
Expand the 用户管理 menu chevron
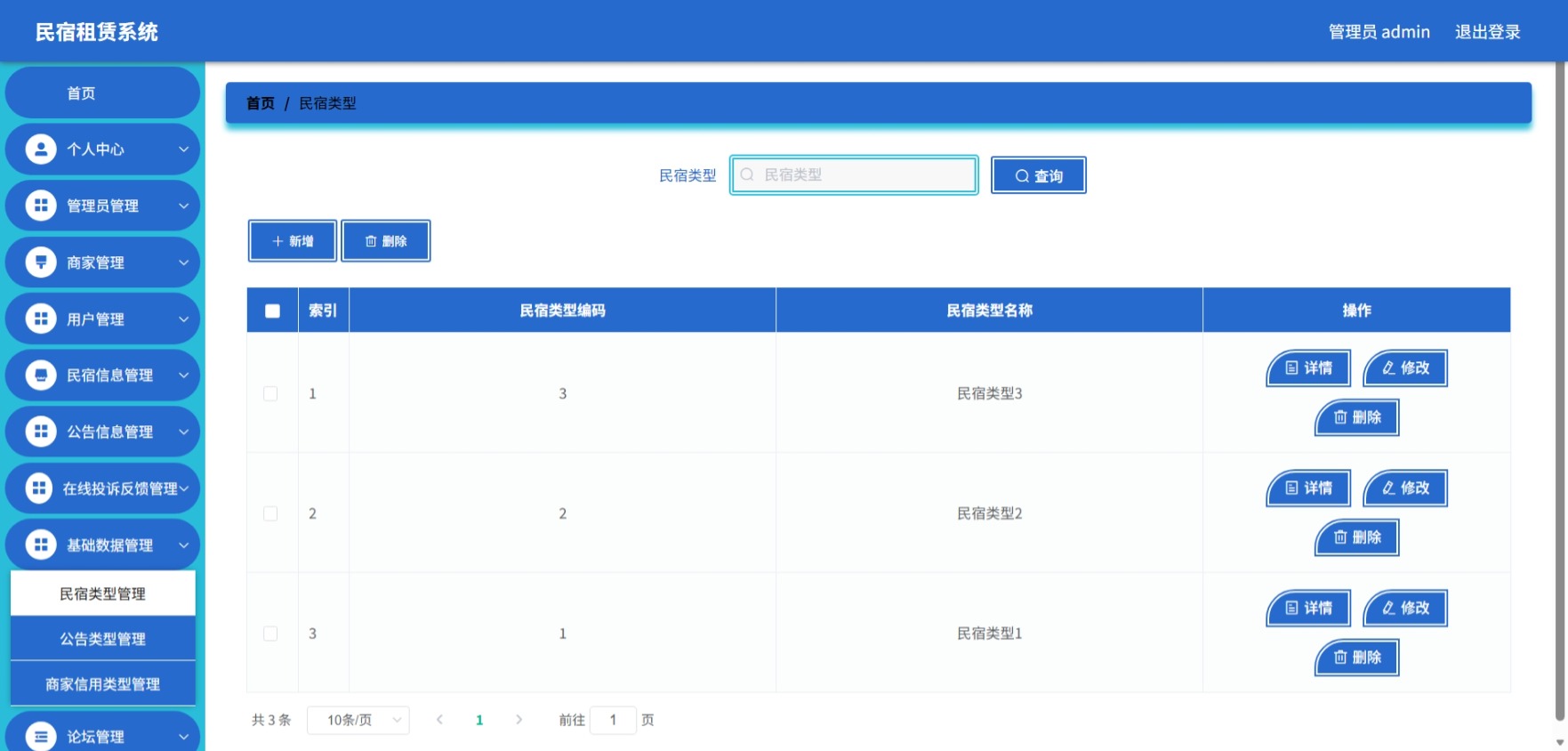click(183, 319)
